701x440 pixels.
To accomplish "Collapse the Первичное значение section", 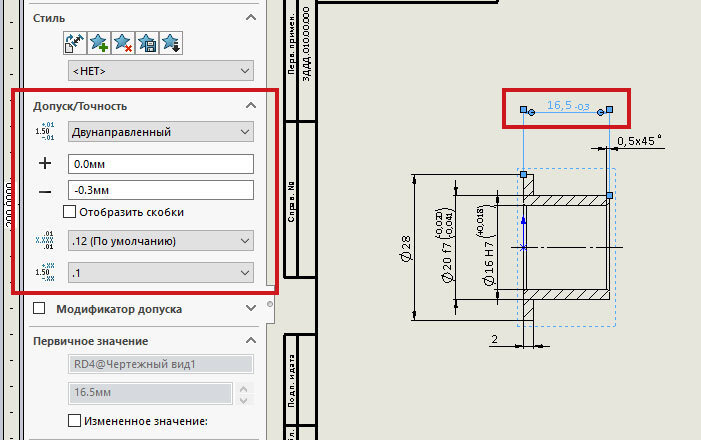I will pyautogui.click(x=251, y=341).
